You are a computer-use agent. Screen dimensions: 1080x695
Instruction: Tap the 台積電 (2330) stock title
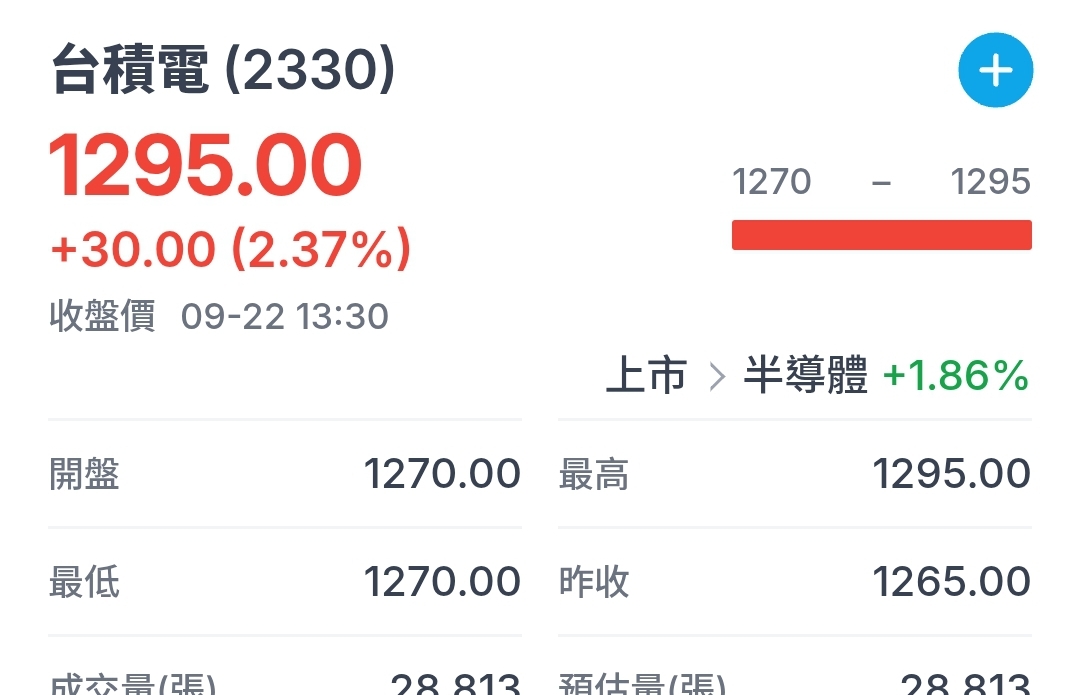(x=223, y=72)
